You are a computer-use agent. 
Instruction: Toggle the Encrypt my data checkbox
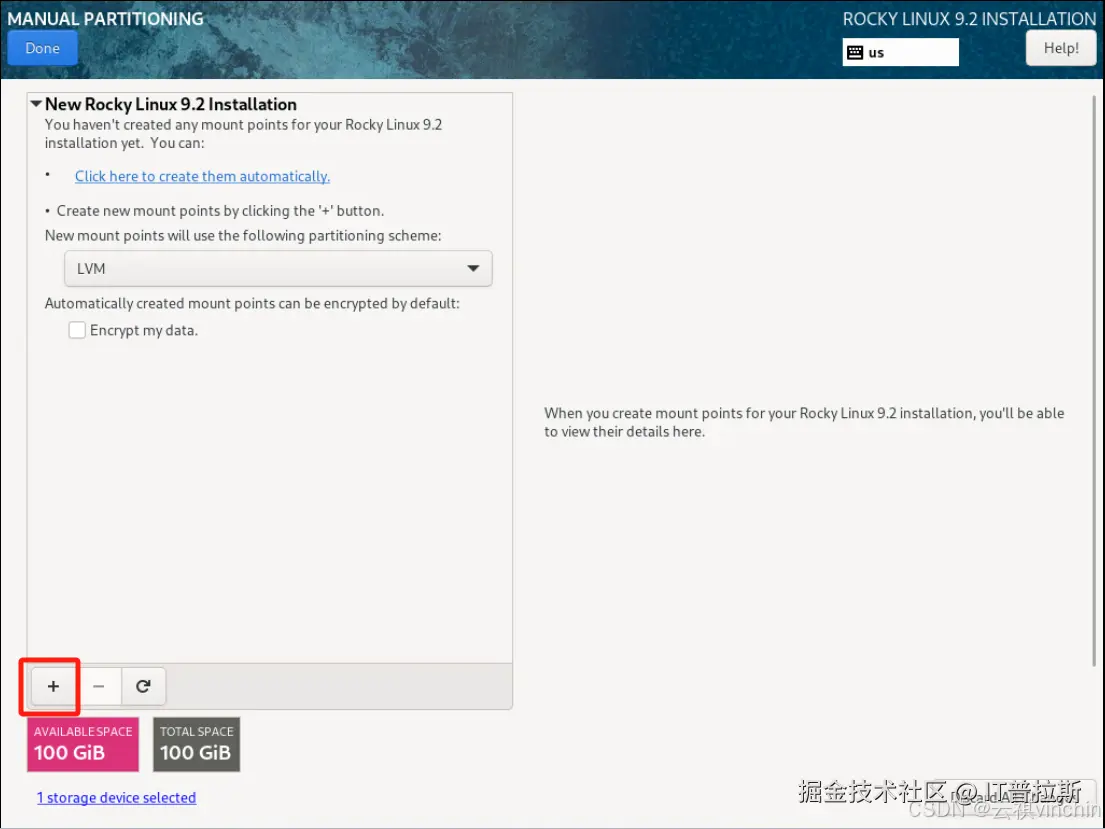pos(77,330)
